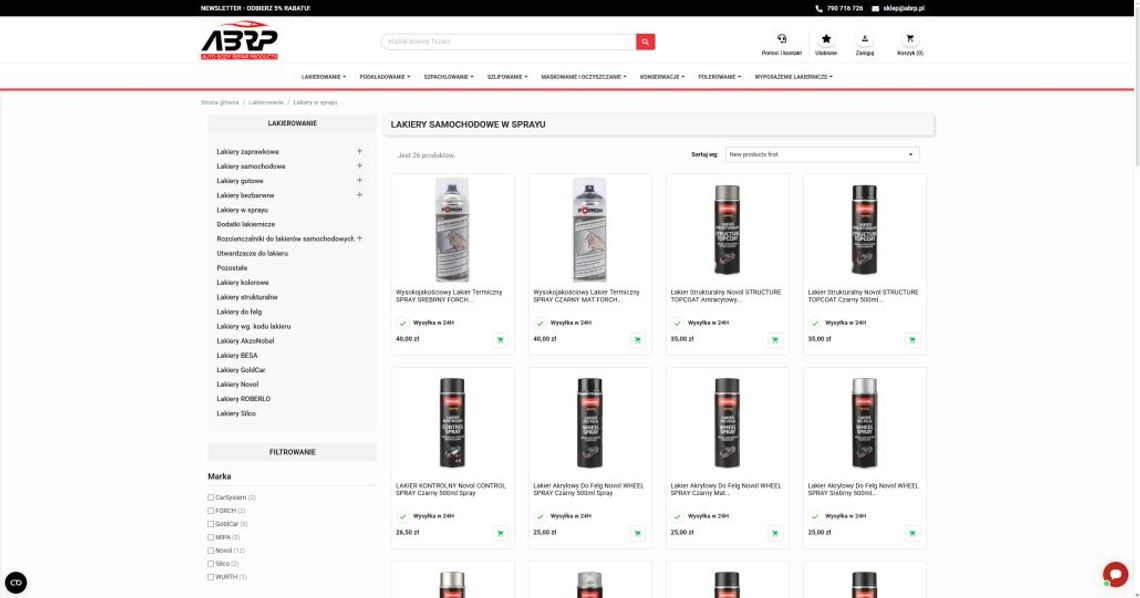Toggle the MIPA brand filter
This screenshot has height=598, width=1140.
point(211,538)
